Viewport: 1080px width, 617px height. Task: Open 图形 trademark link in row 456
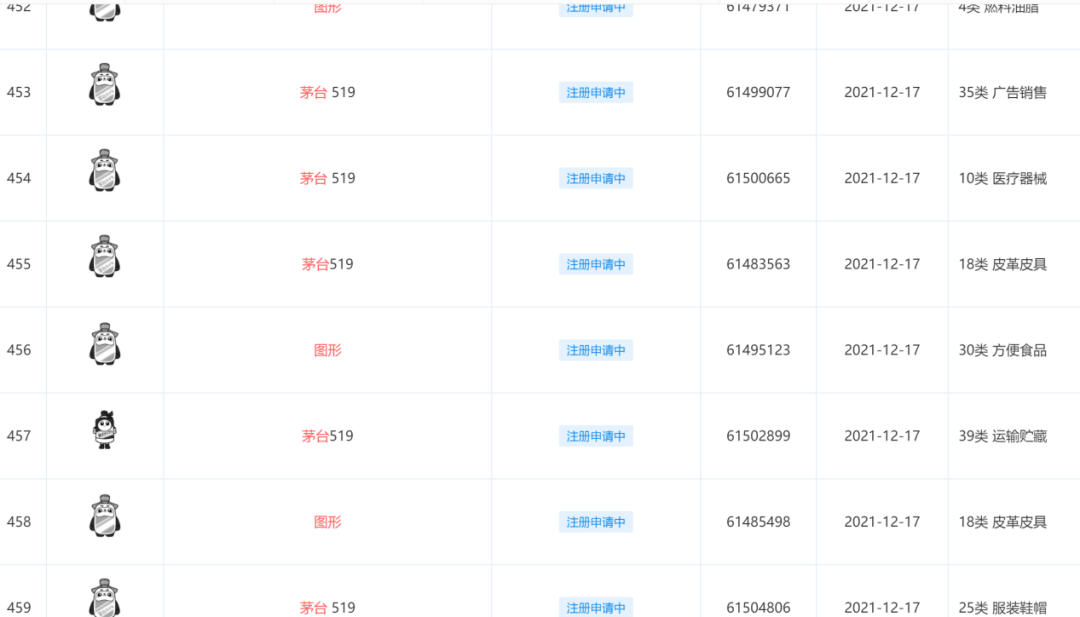point(327,351)
